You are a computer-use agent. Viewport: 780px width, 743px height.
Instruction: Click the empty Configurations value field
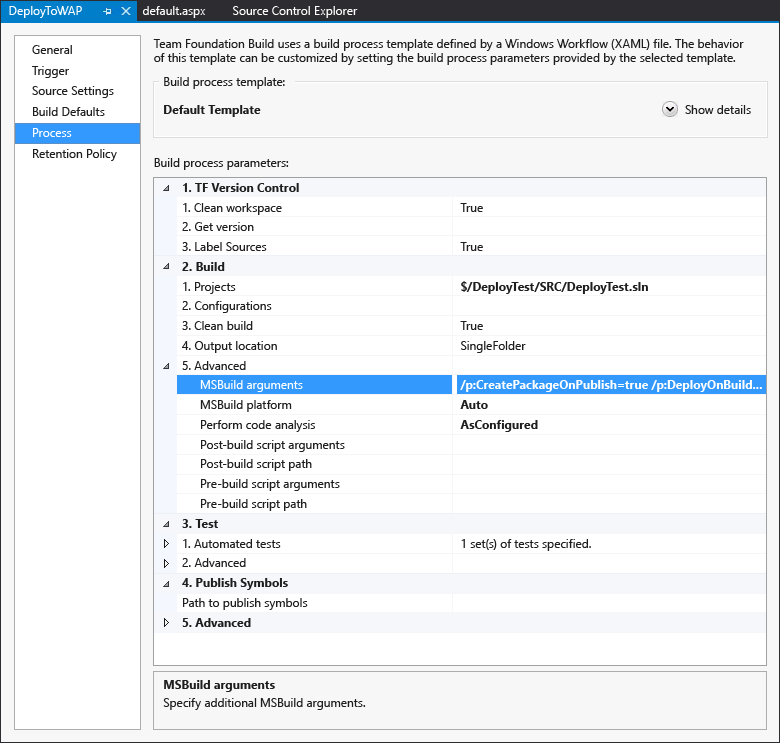pos(609,306)
